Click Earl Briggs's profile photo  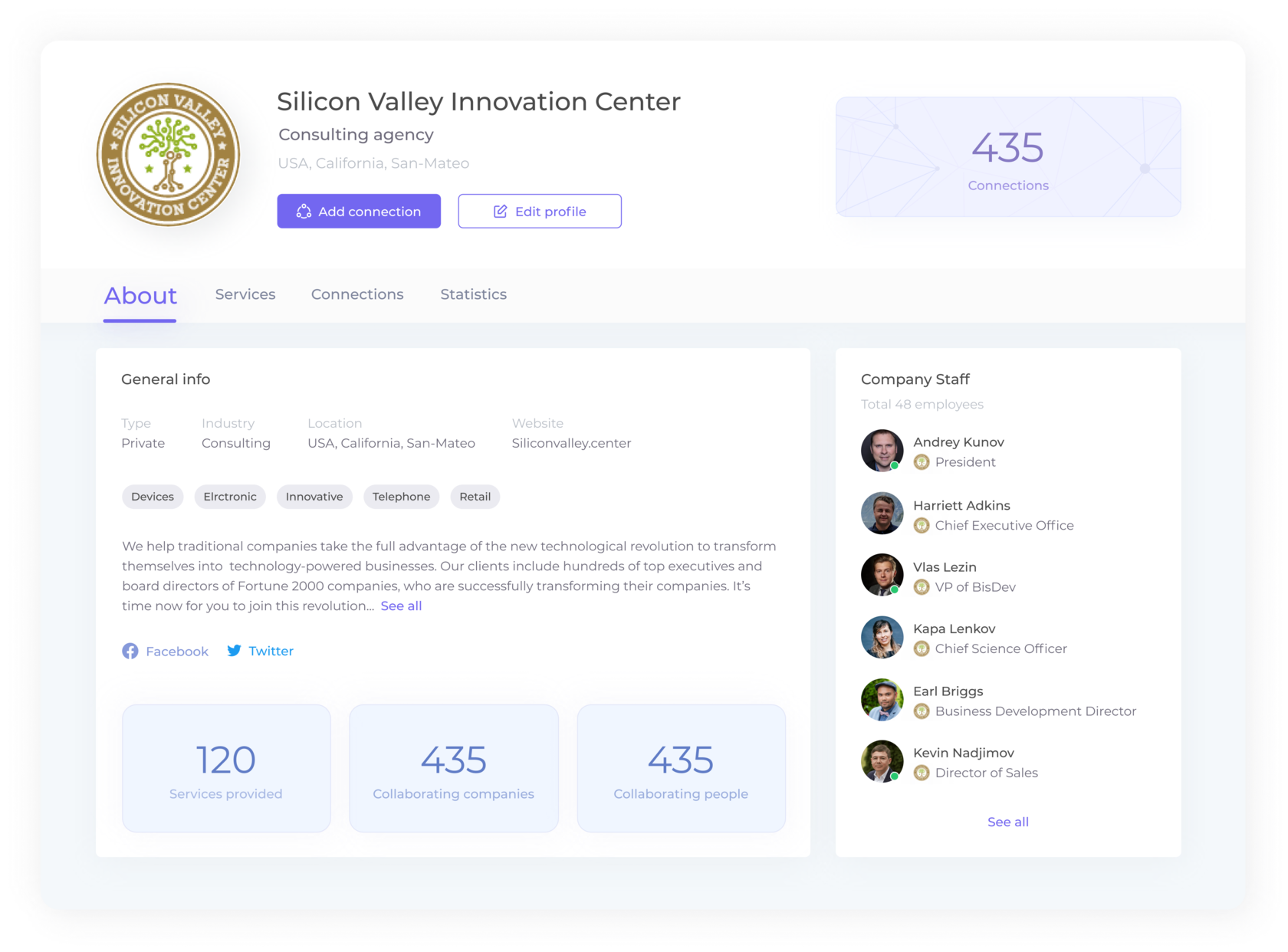(x=882, y=700)
